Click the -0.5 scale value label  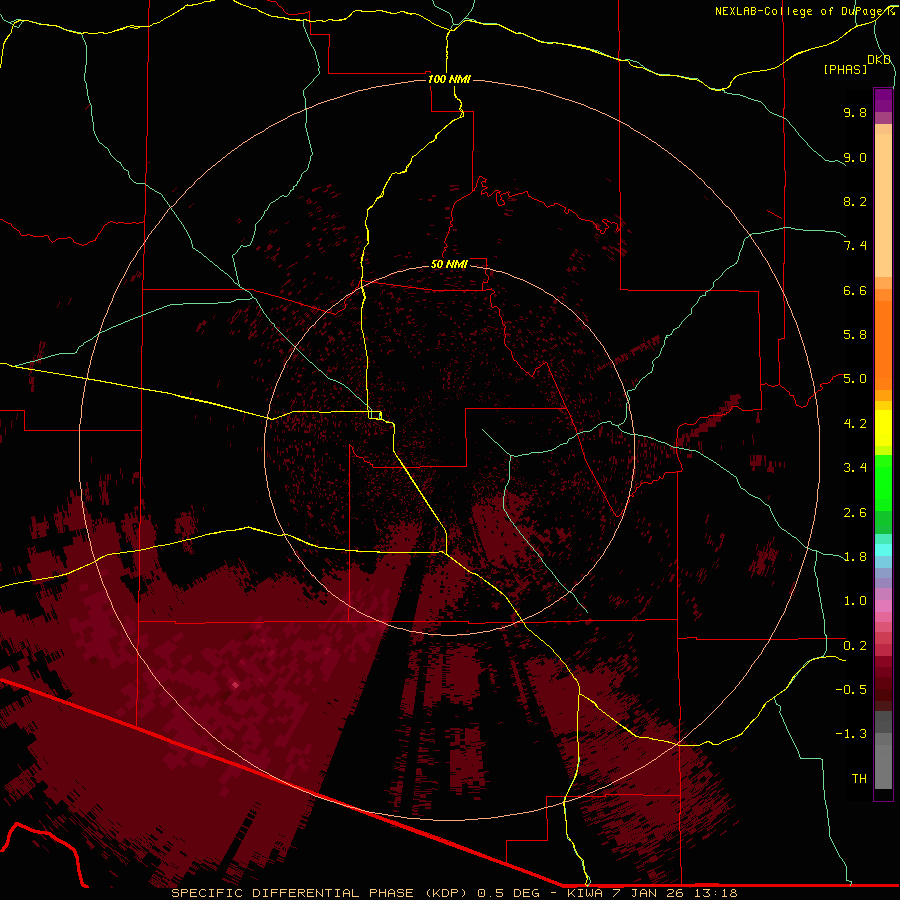[851, 690]
